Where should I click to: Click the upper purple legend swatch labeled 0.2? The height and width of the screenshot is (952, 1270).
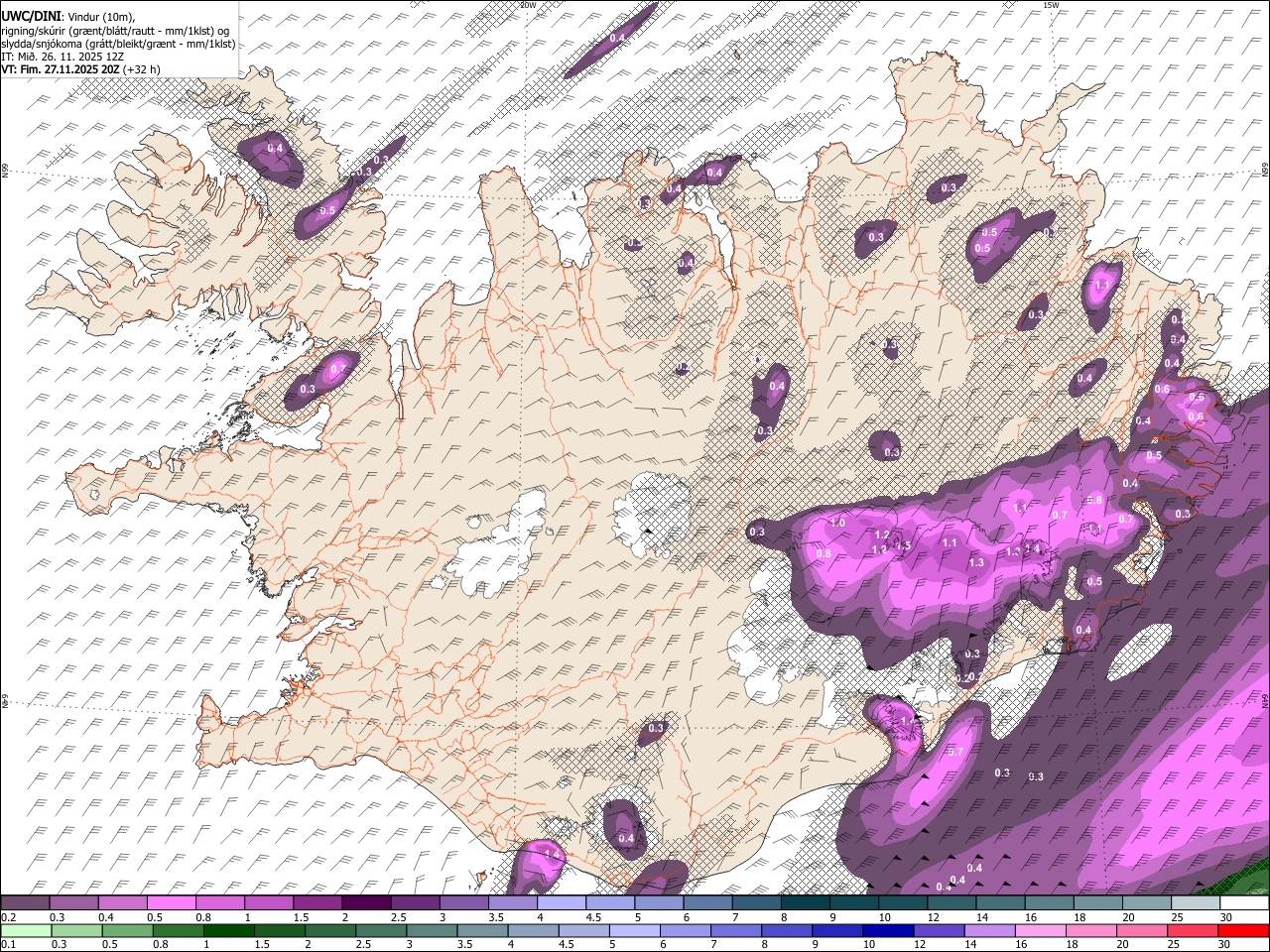[x=25, y=903]
